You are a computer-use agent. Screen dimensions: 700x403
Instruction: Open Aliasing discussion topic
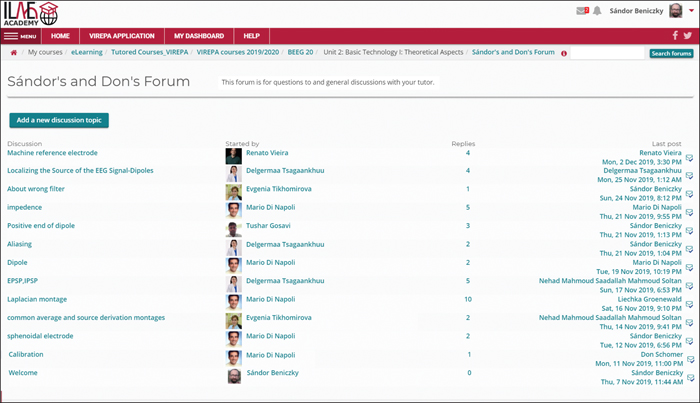[19, 244]
